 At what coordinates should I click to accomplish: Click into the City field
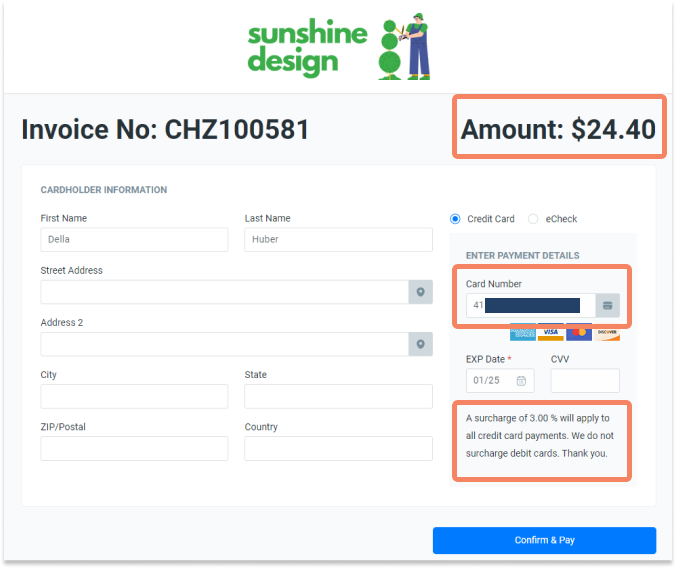pyautogui.click(x=134, y=396)
